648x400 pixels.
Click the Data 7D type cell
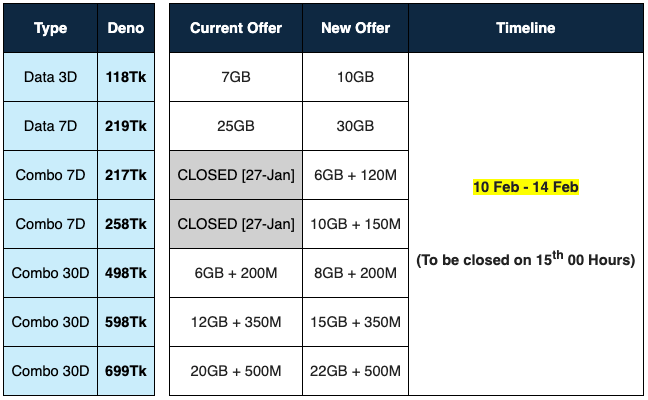50,126
